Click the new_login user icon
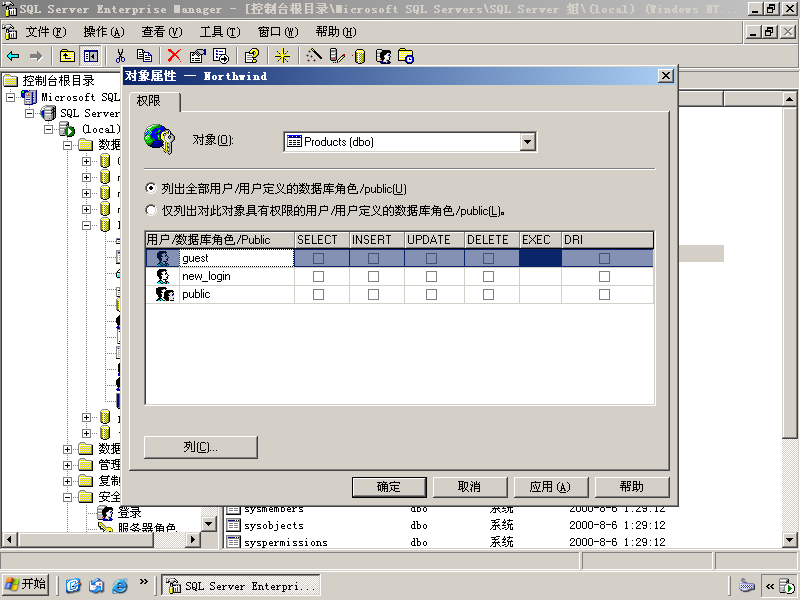This screenshot has width=800, height=600. pos(163,276)
